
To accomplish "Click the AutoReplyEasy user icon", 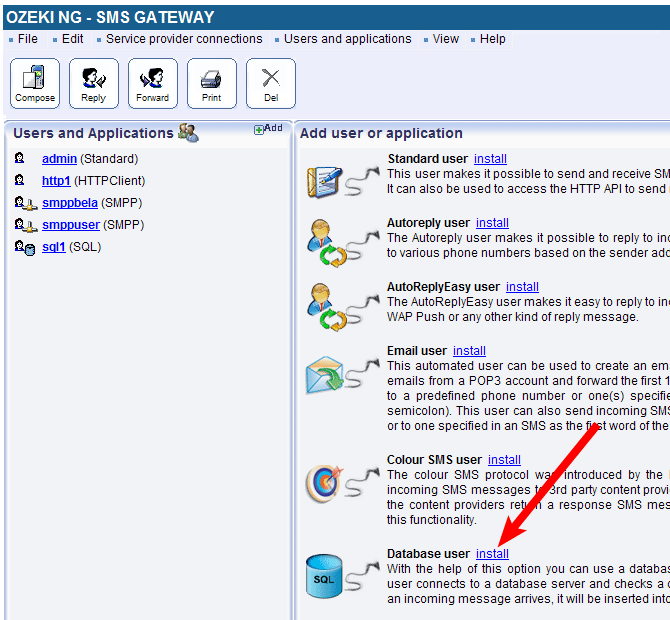I will coord(327,308).
